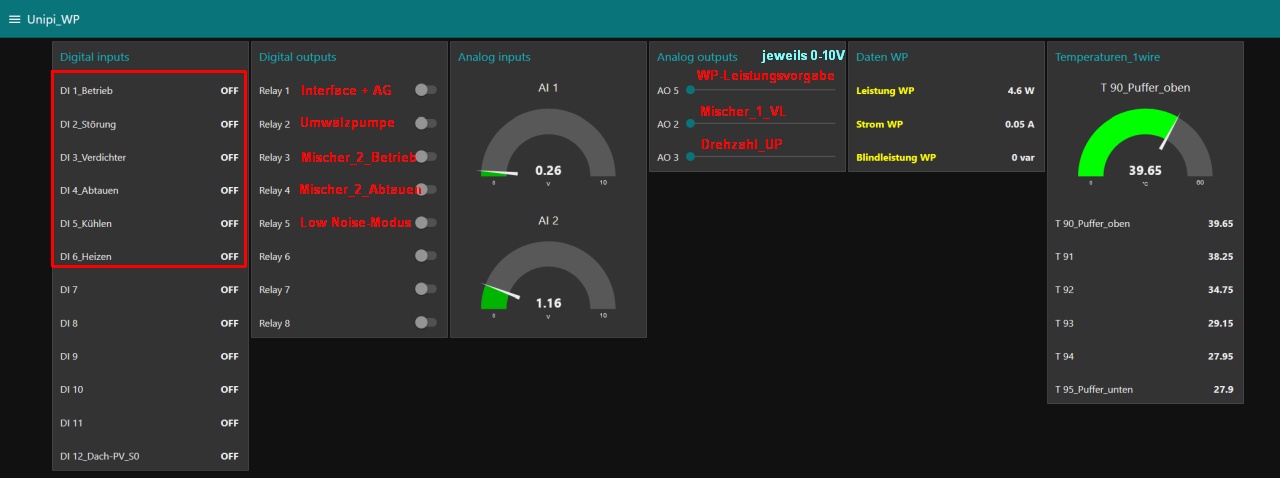The width and height of the screenshot is (1280, 478).
Task: Click the Analog outputs panel heading
Action: tap(697, 57)
